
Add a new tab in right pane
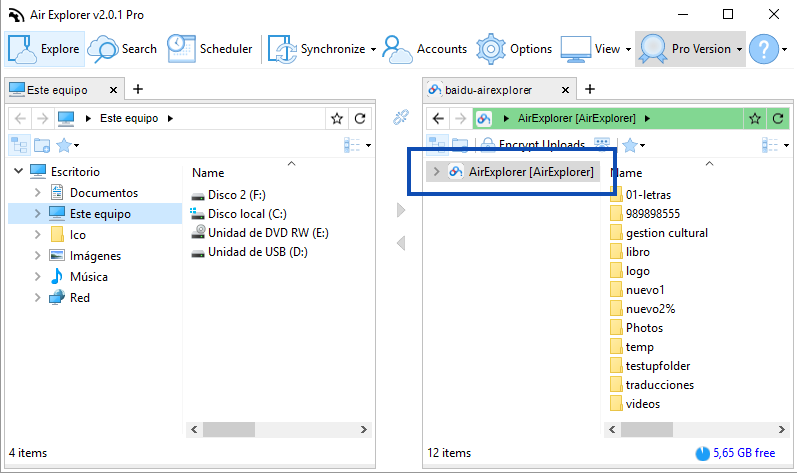coord(590,89)
